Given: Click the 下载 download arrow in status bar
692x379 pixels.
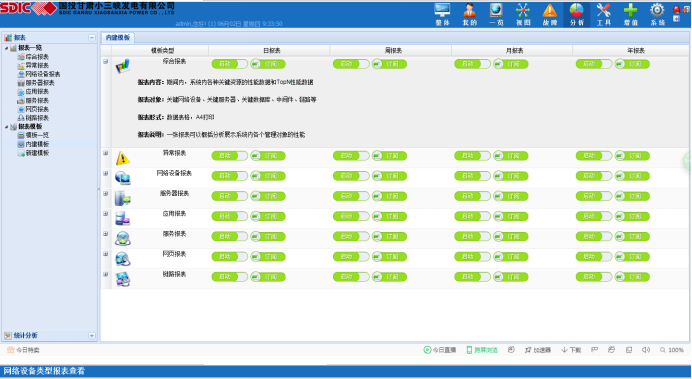Looking at the screenshot, I should (x=571, y=350).
